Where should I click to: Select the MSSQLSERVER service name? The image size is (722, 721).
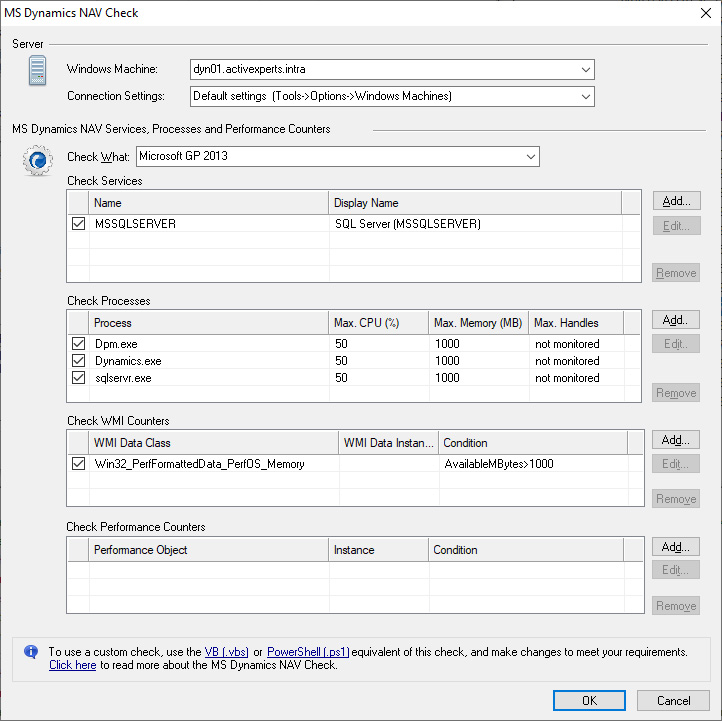tap(135, 224)
